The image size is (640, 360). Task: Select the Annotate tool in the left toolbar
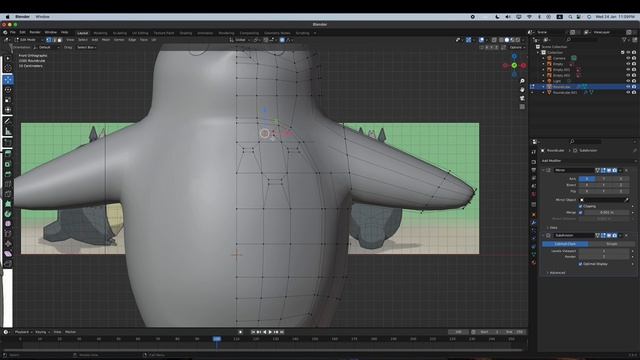coord(8,121)
